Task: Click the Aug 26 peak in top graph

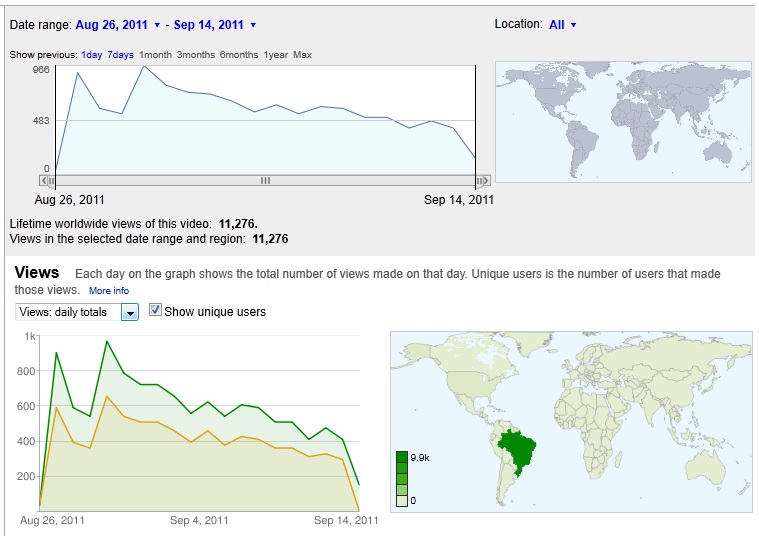Action: (77, 73)
